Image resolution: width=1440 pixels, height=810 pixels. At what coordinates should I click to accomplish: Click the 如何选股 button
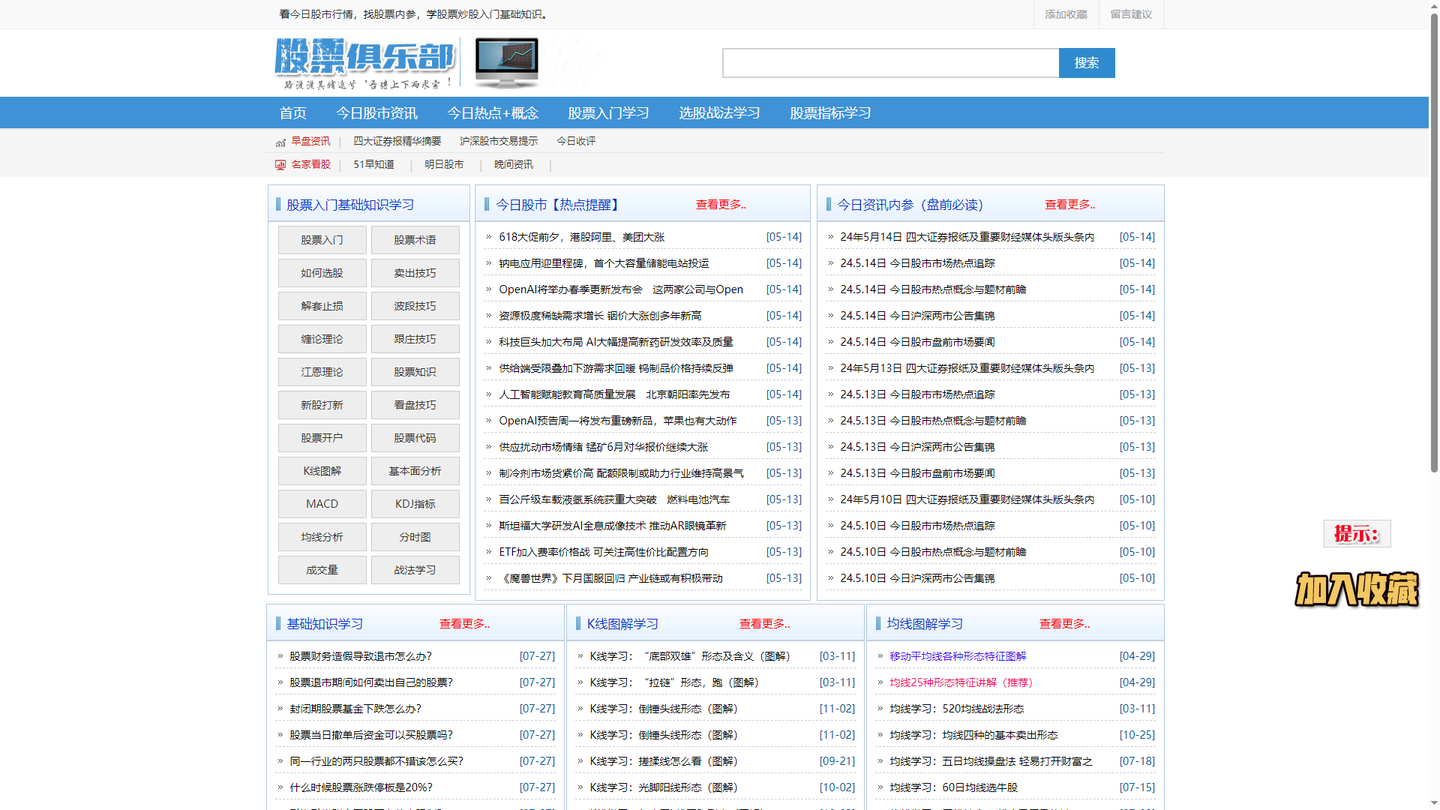322,273
